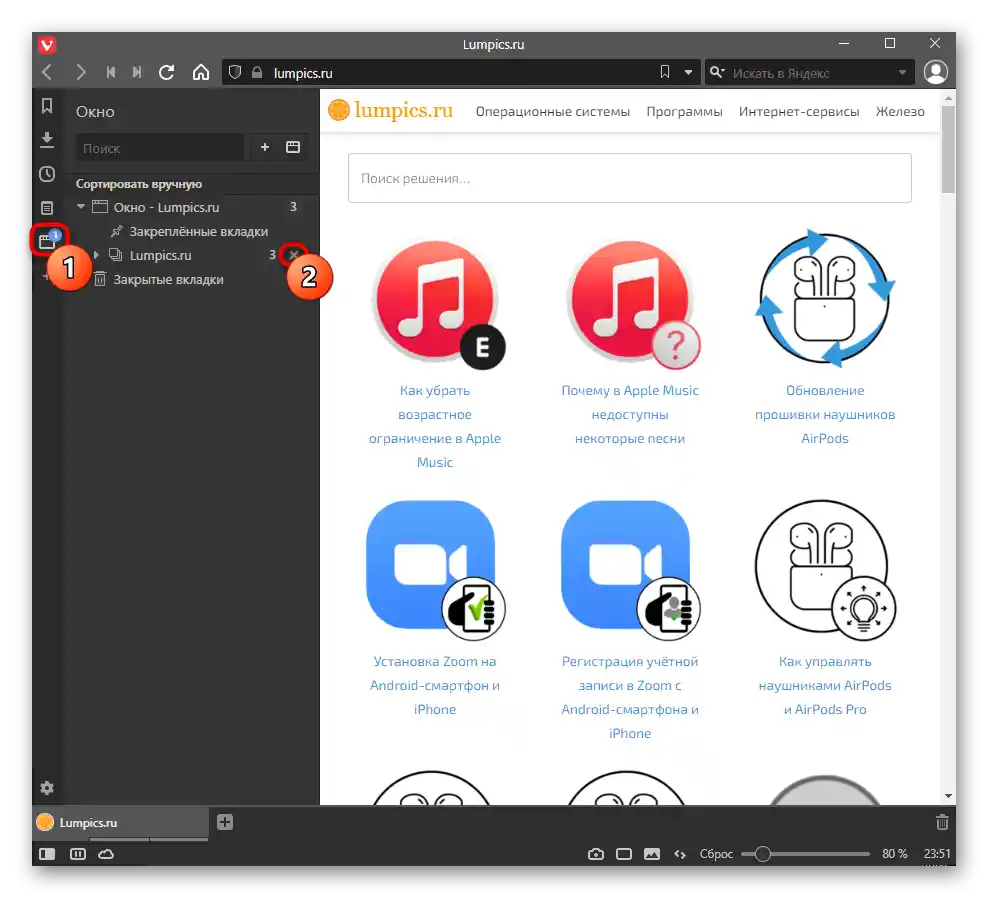Select the Lumpics.ru tab in tab bar

tap(121, 822)
